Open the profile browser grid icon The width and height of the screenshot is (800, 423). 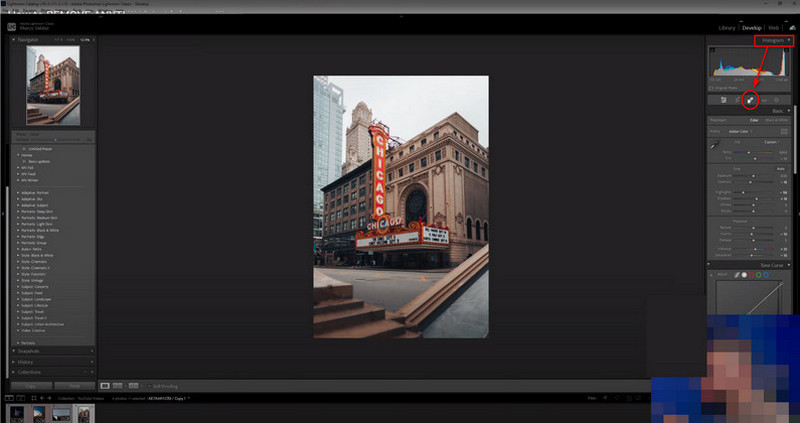pos(784,131)
